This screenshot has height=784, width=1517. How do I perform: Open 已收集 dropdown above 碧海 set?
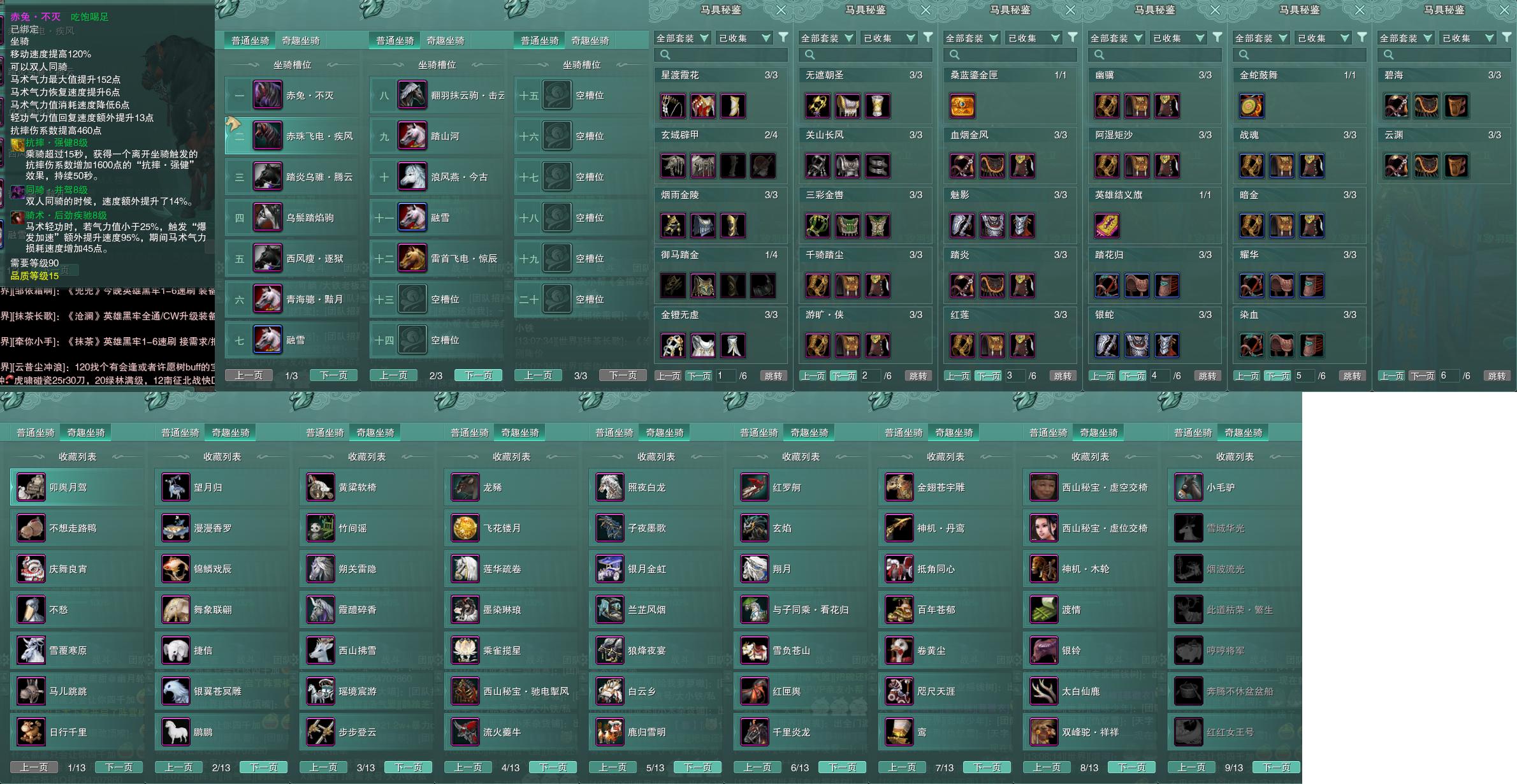pos(1468,38)
